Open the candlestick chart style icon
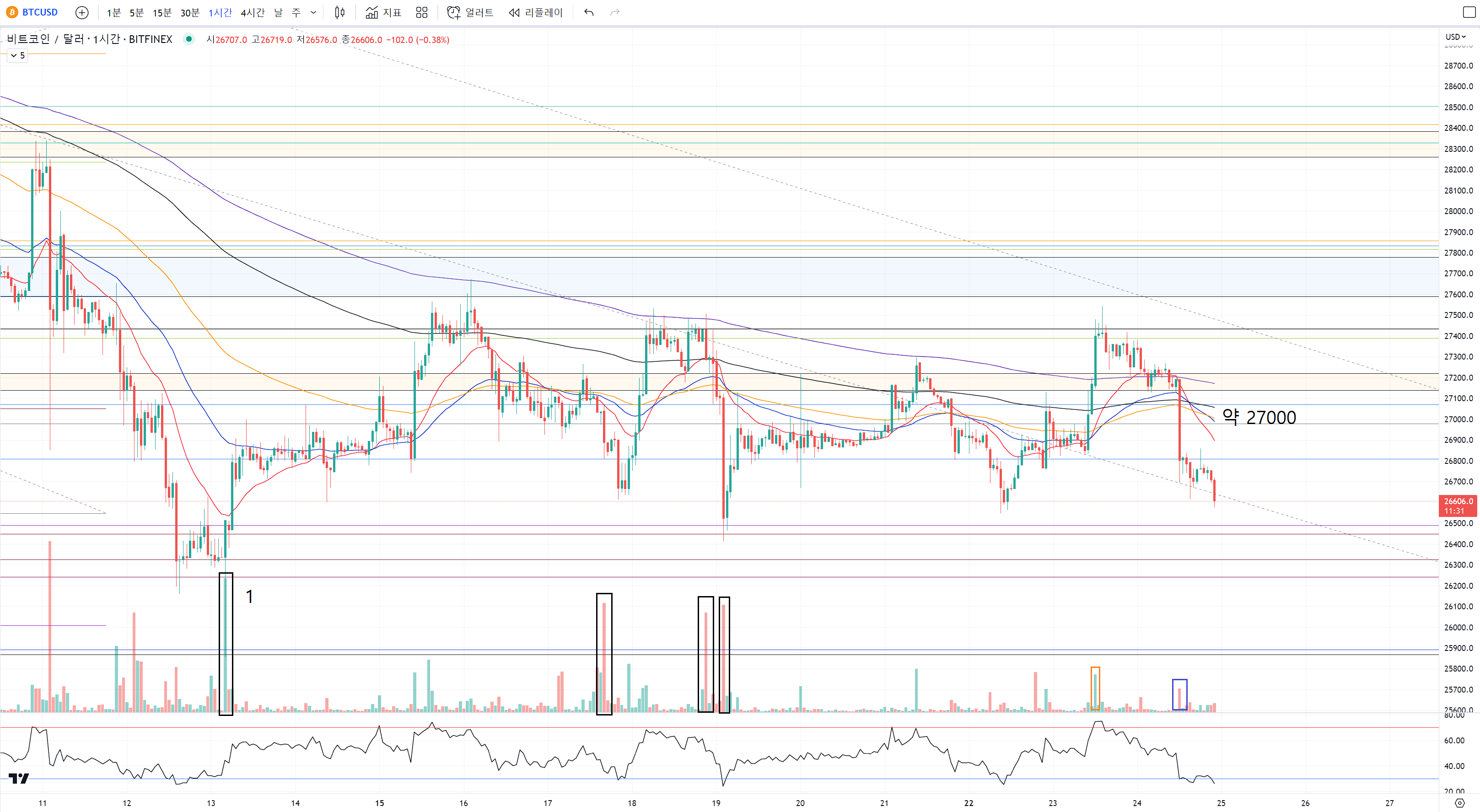 (339, 13)
